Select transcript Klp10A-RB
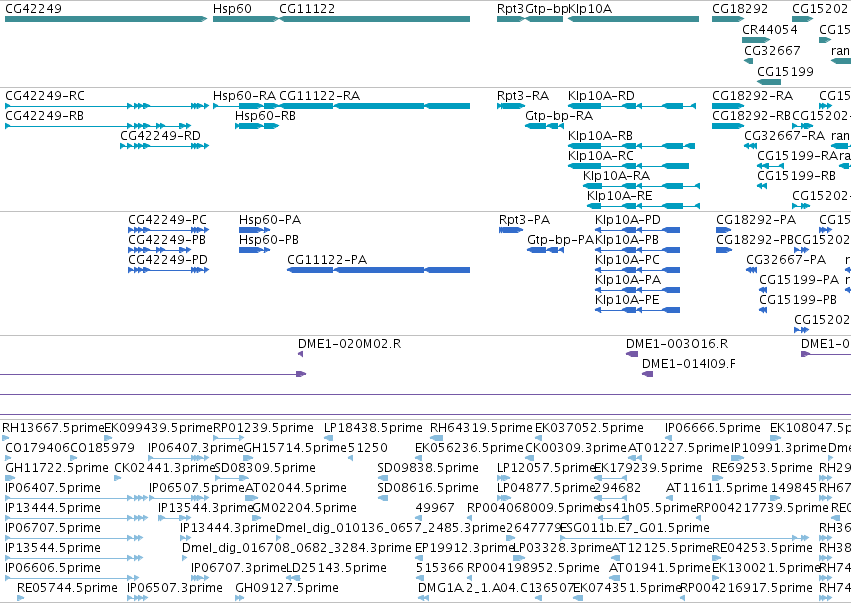This screenshot has width=851, height=603. click(x=631, y=146)
